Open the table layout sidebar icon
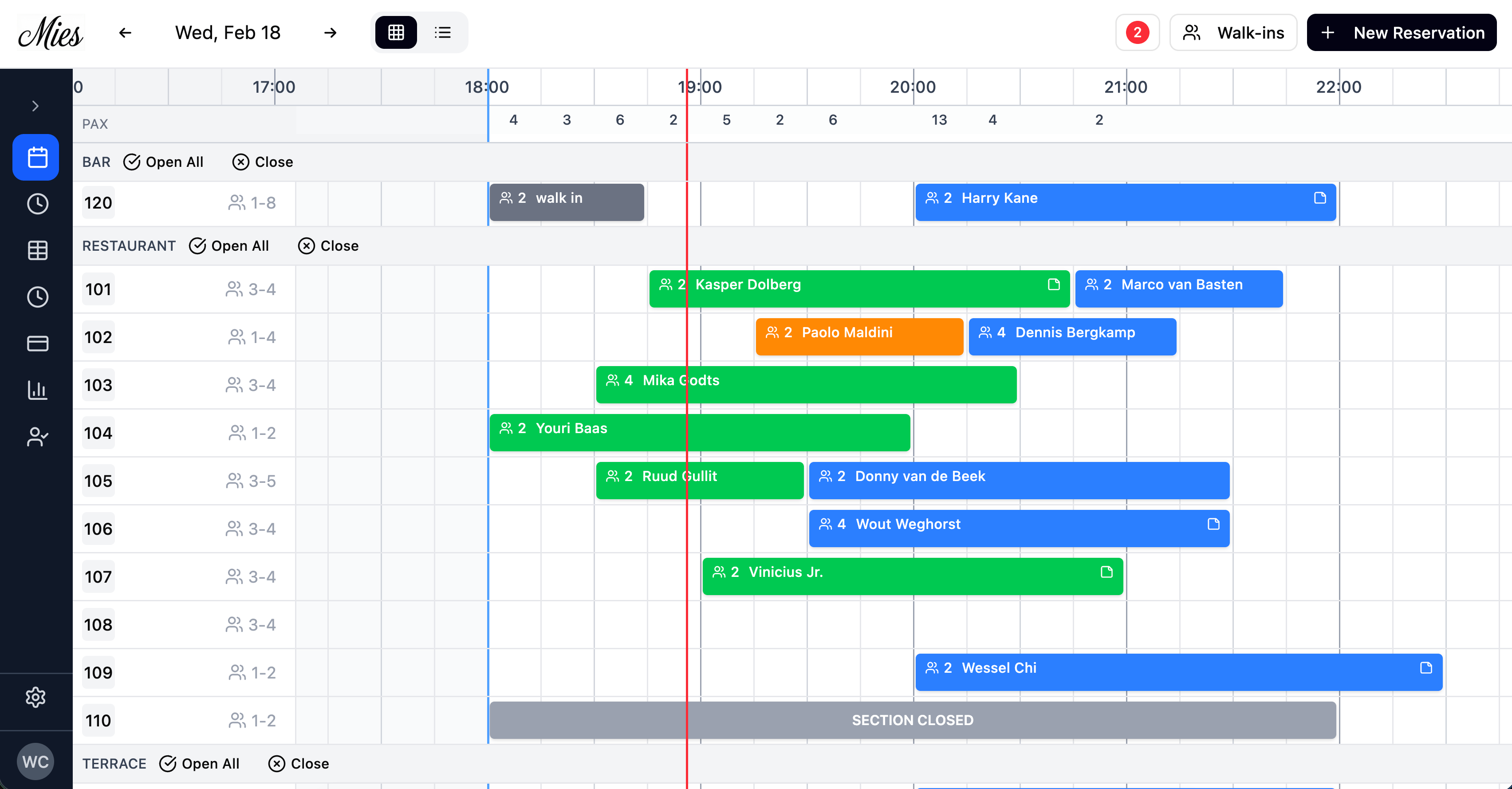 click(x=37, y=251)
